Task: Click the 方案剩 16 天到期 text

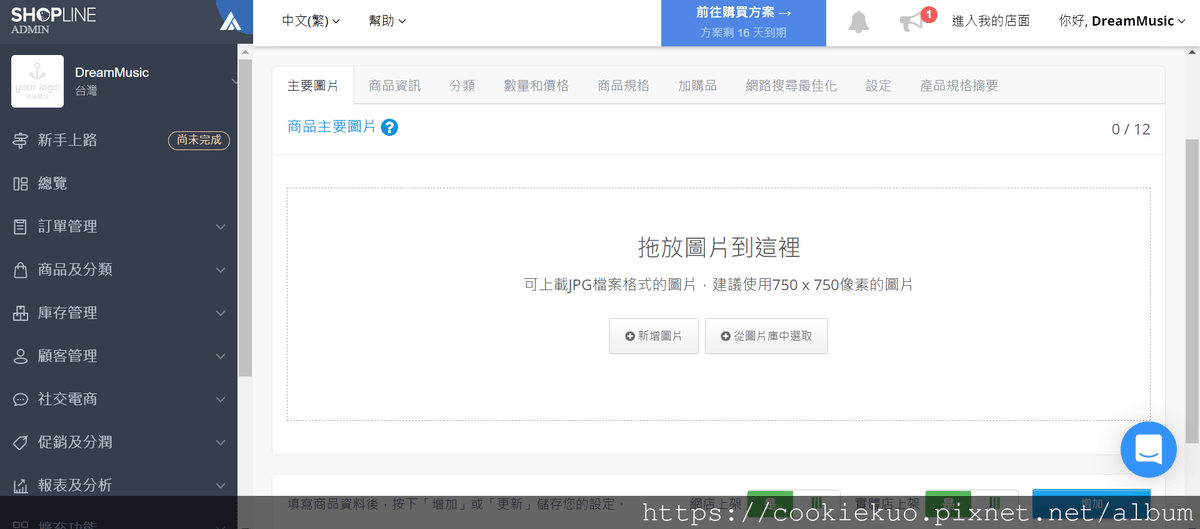Action: pyautogui.click(x=743, y=33)
